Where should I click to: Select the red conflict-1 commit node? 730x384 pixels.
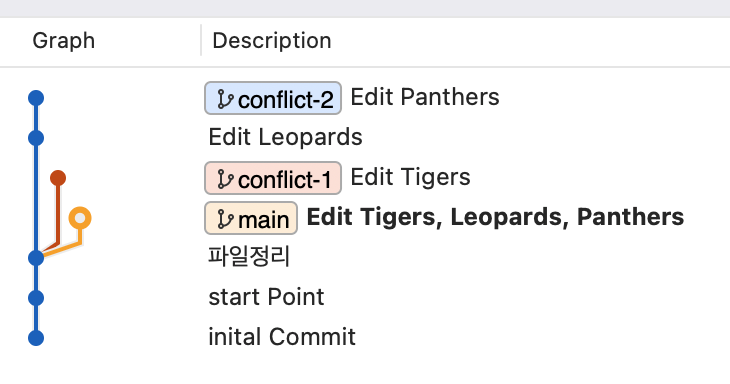58,178
